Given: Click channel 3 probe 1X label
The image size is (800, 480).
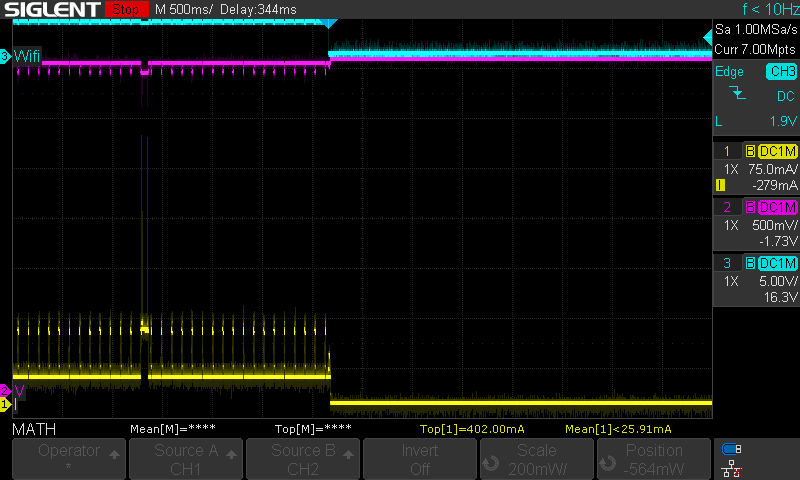Looking at the screenshot, I should (731, 281).
